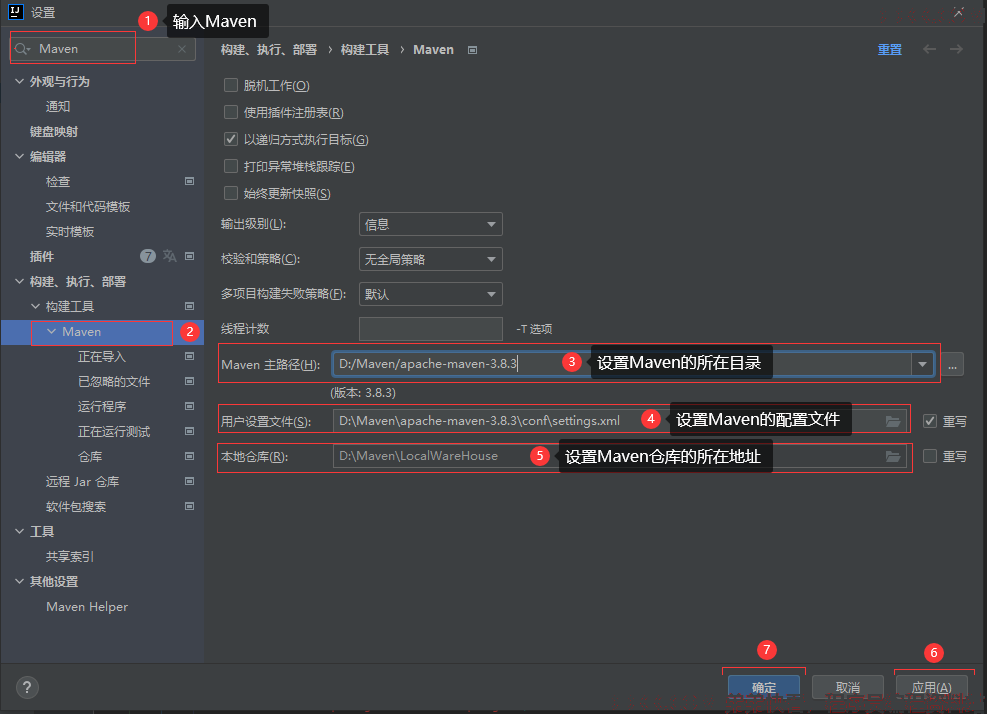Click 重置 link
This screenshot has height=714, width=987.
click(889, 50)
